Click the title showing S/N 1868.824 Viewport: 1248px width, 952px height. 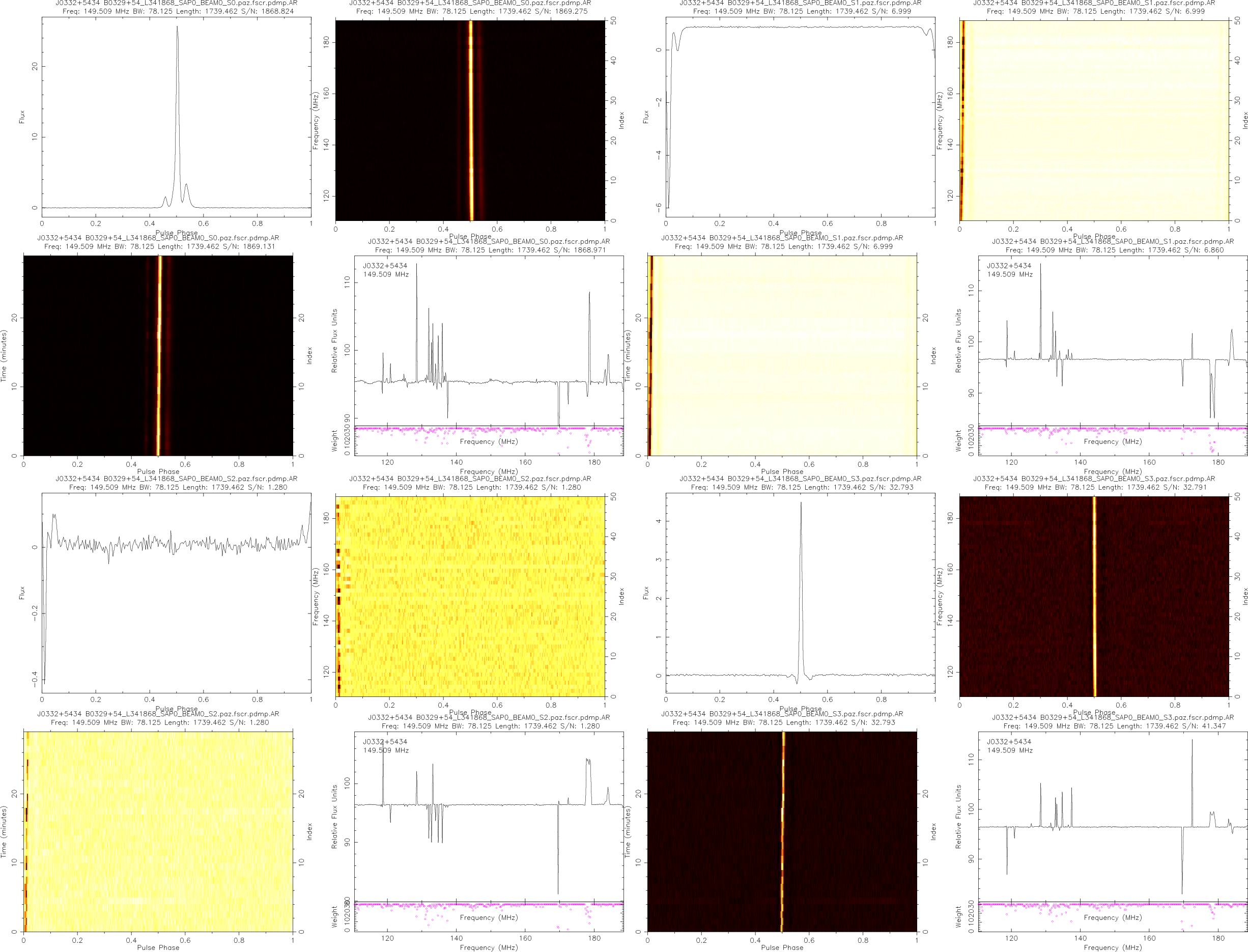pyautogui.click(x=178, y=11)
